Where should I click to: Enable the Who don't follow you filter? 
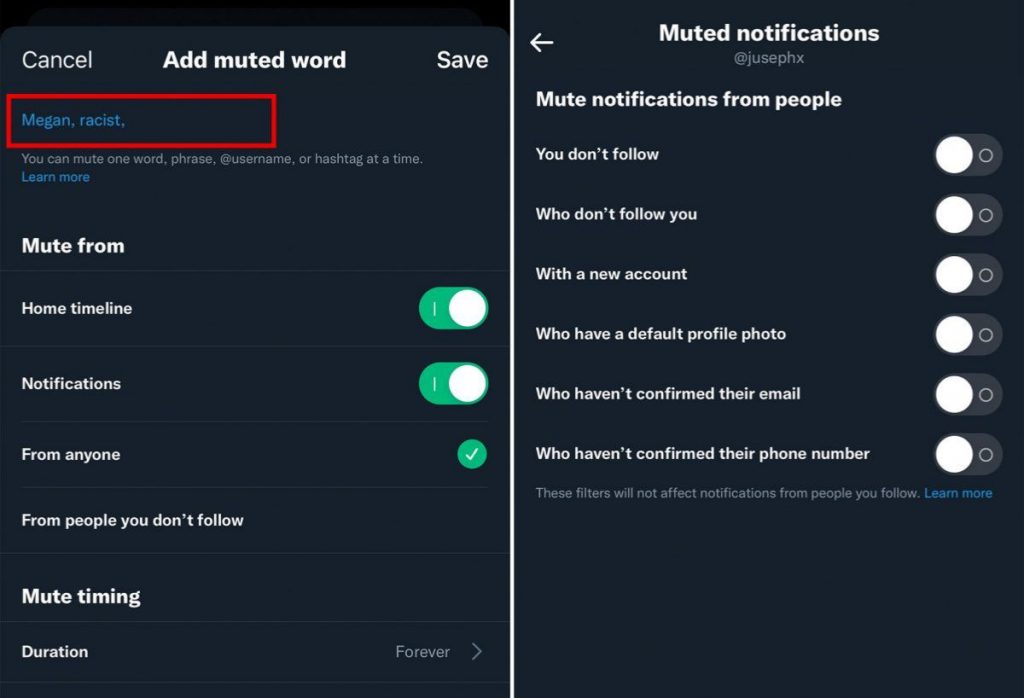(967, 214)
